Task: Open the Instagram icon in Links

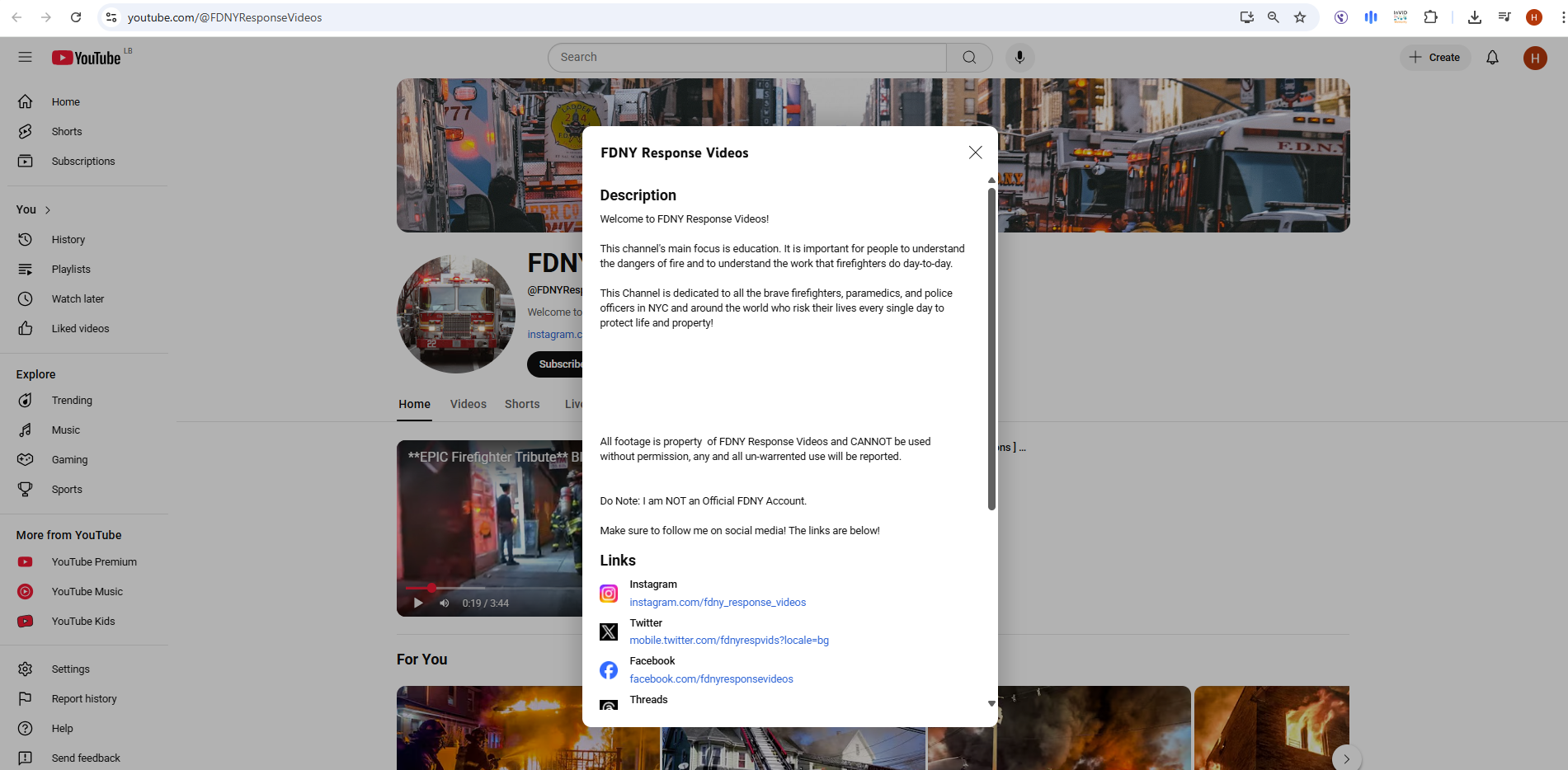Action: 609,594
